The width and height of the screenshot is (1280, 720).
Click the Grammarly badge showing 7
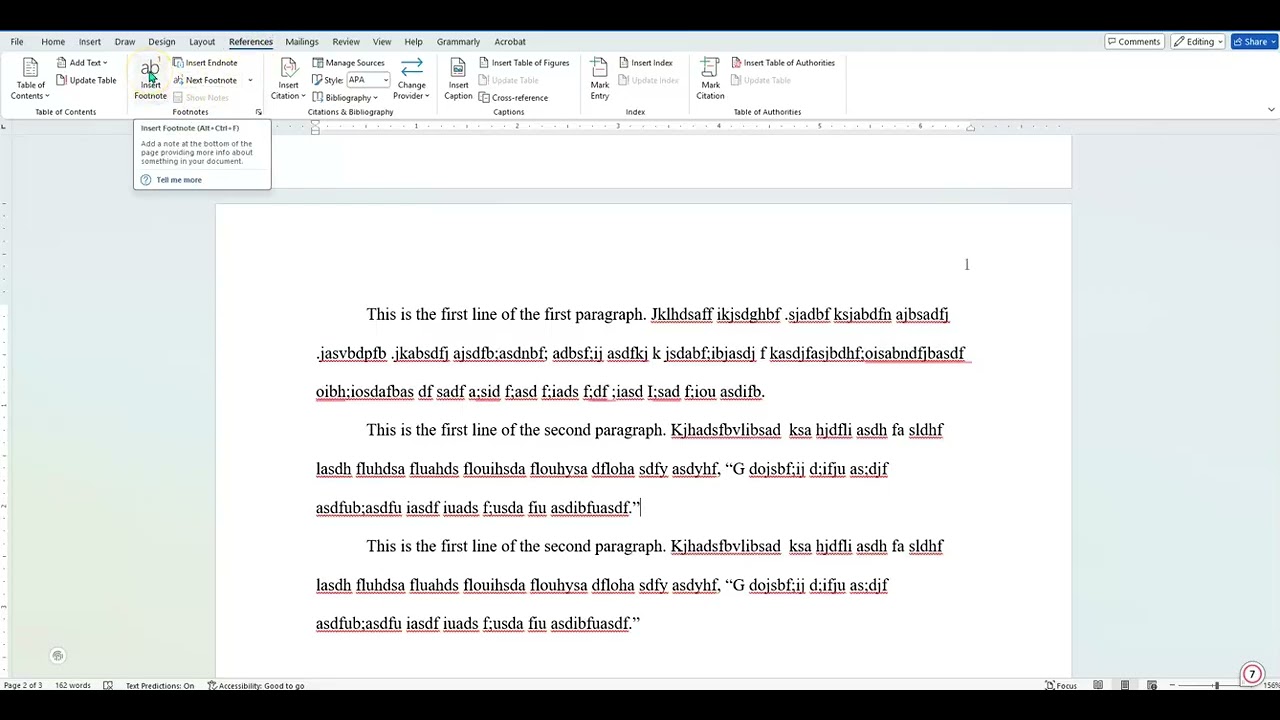1252,675
